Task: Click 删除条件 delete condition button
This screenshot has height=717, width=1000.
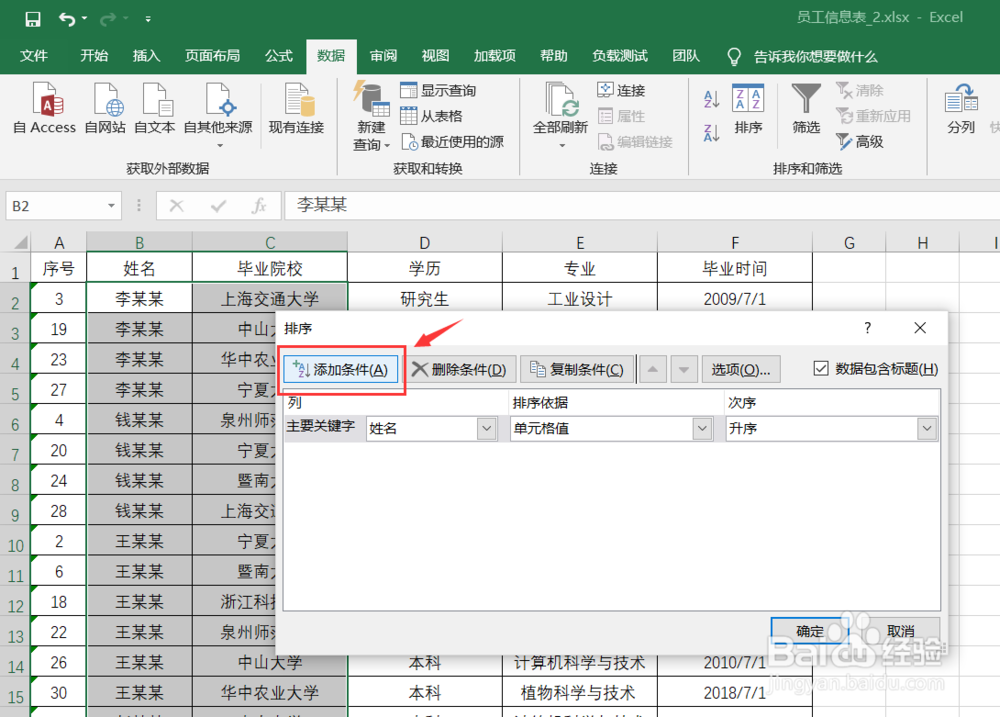Action: pyautogui.click(x=460, y=369)
